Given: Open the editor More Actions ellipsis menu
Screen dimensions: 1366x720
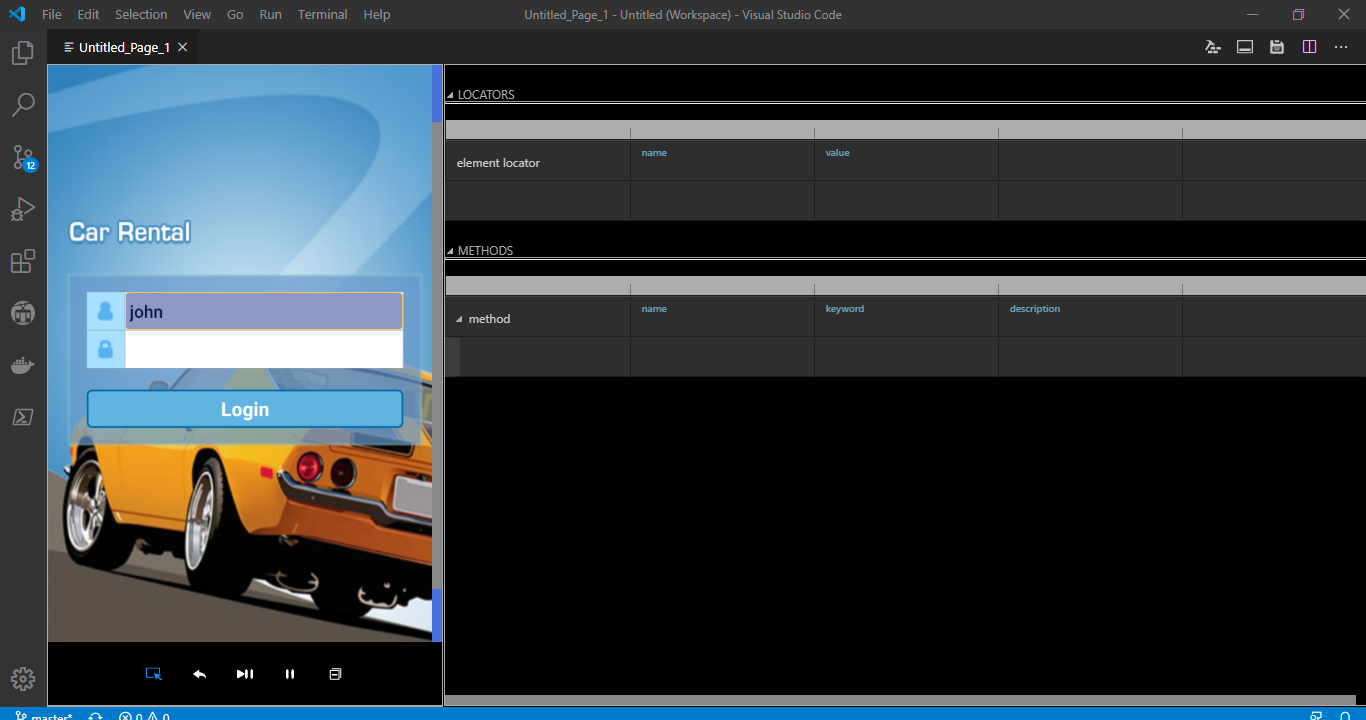Looking at the screenshot, I should (x=1341, y=47).
